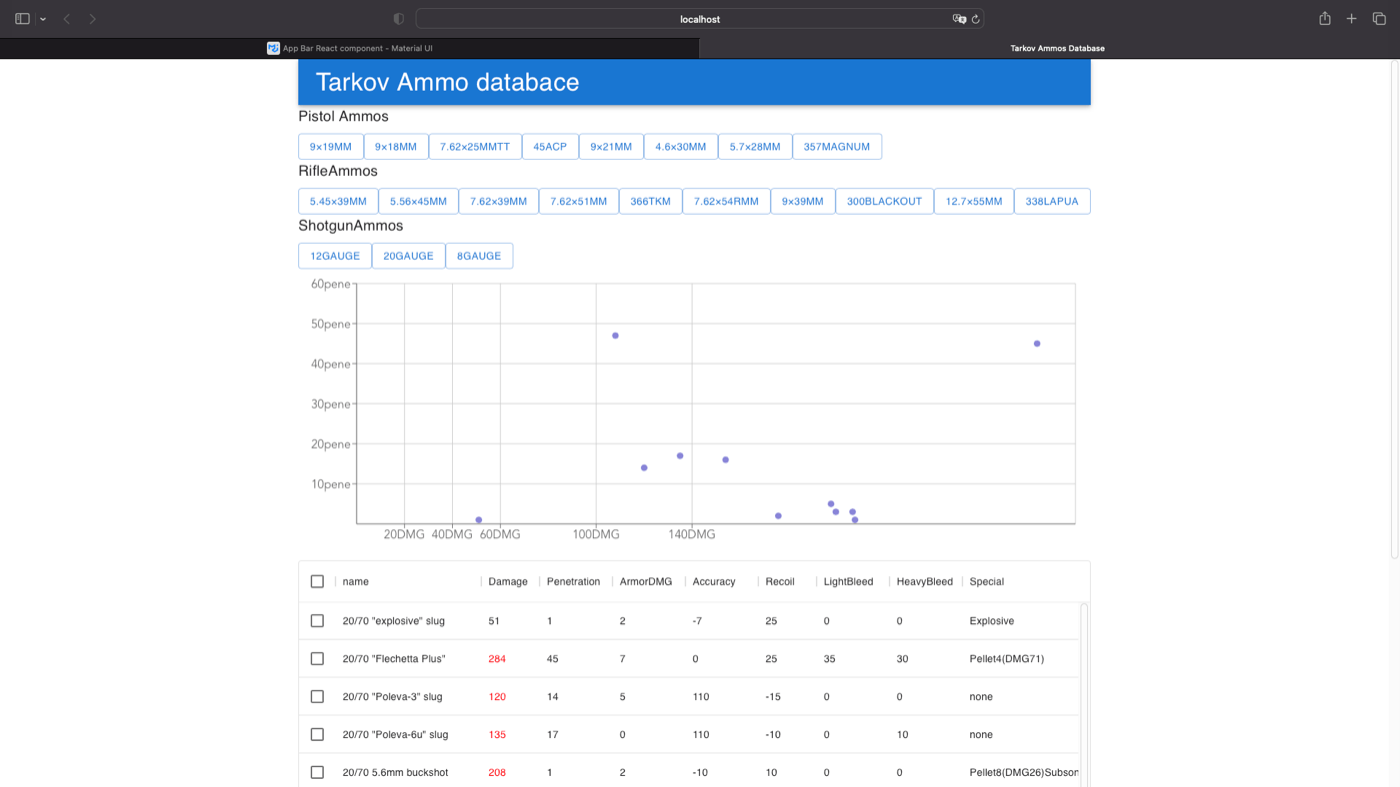Click the 20/70 "Poleva-6u" slug name cell

(x=395, y=734)
